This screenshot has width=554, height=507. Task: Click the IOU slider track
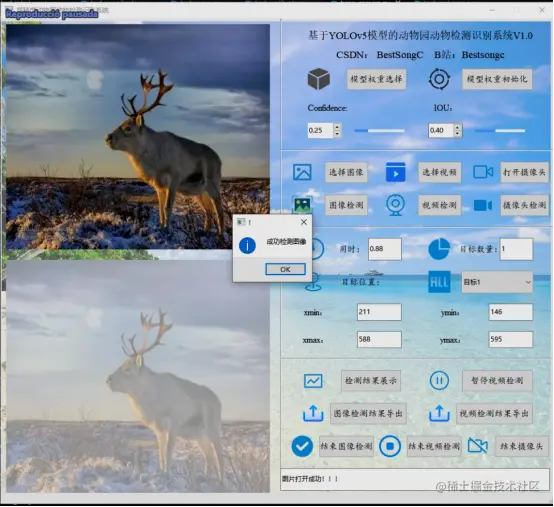(500, 131)
